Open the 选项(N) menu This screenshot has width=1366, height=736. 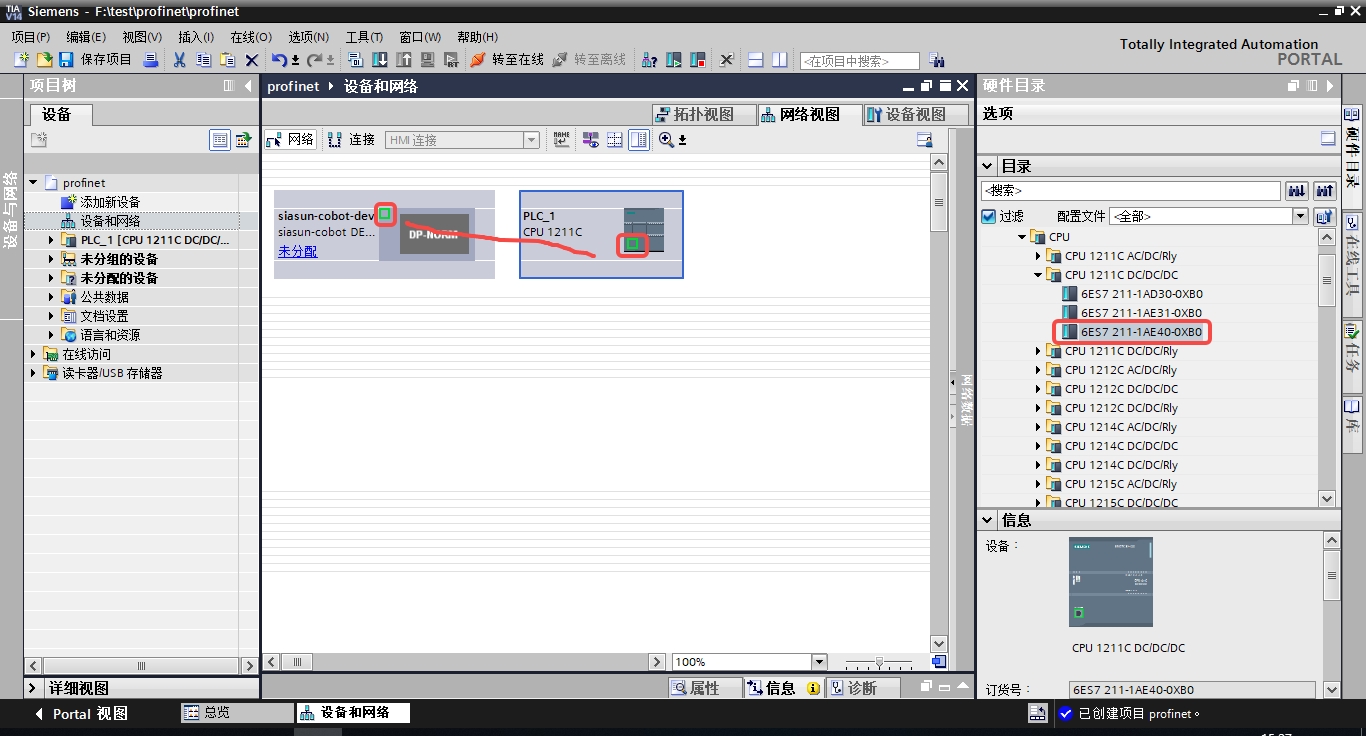(308, 37)
